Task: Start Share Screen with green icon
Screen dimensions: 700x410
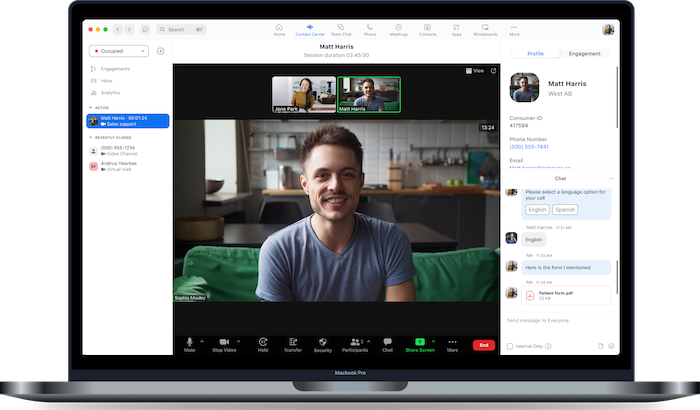Action: 420,342
